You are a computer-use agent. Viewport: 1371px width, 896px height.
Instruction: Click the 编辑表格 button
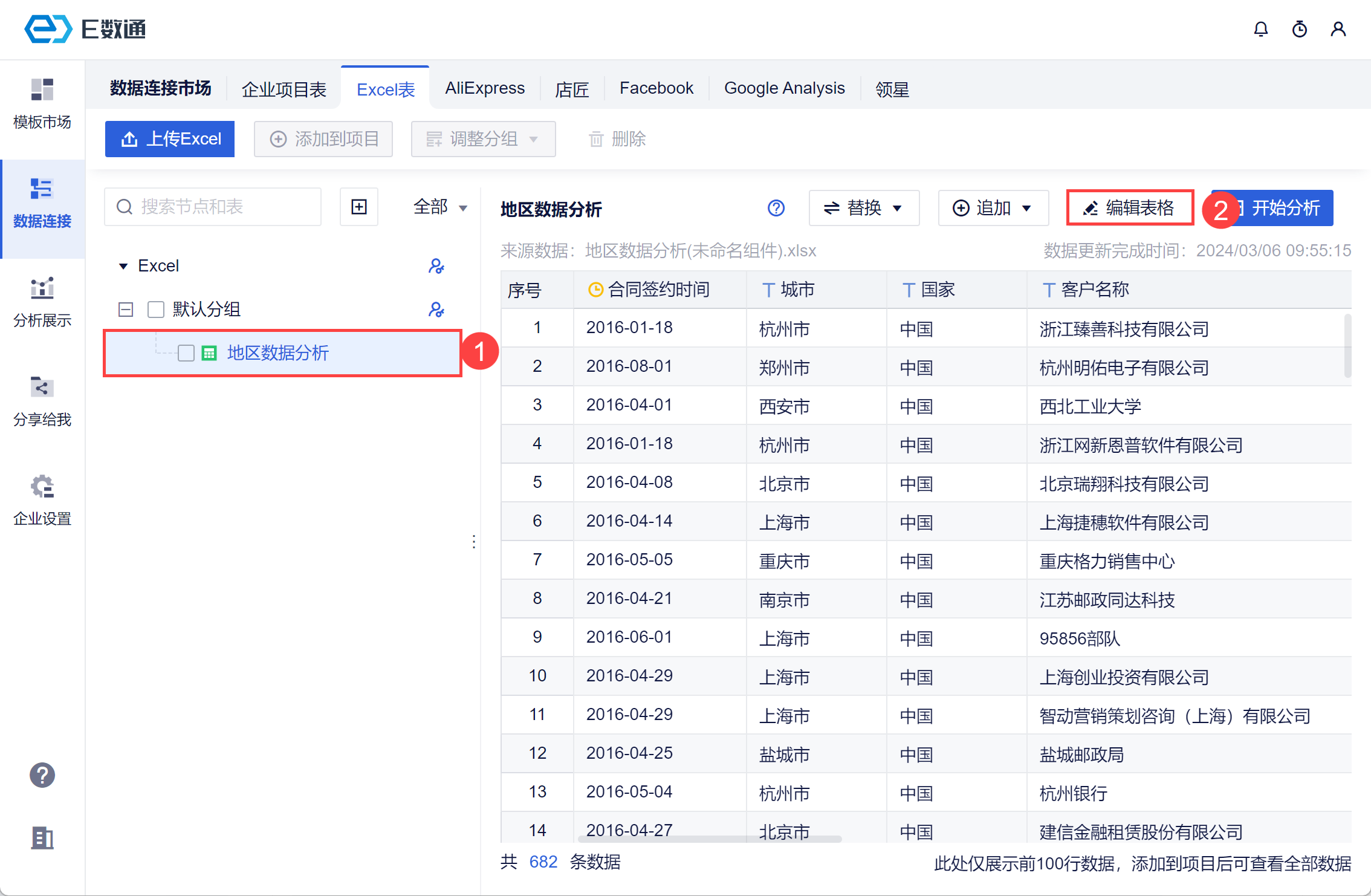(x=1129, y=208)
